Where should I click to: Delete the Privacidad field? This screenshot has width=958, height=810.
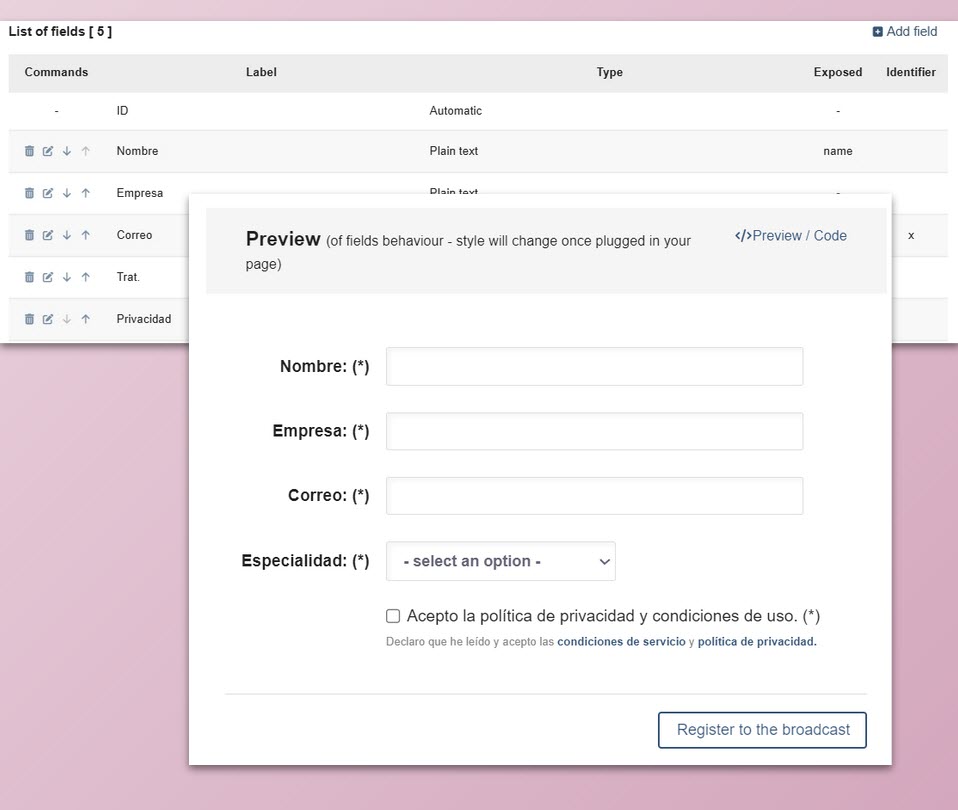[x=29, y=319]
